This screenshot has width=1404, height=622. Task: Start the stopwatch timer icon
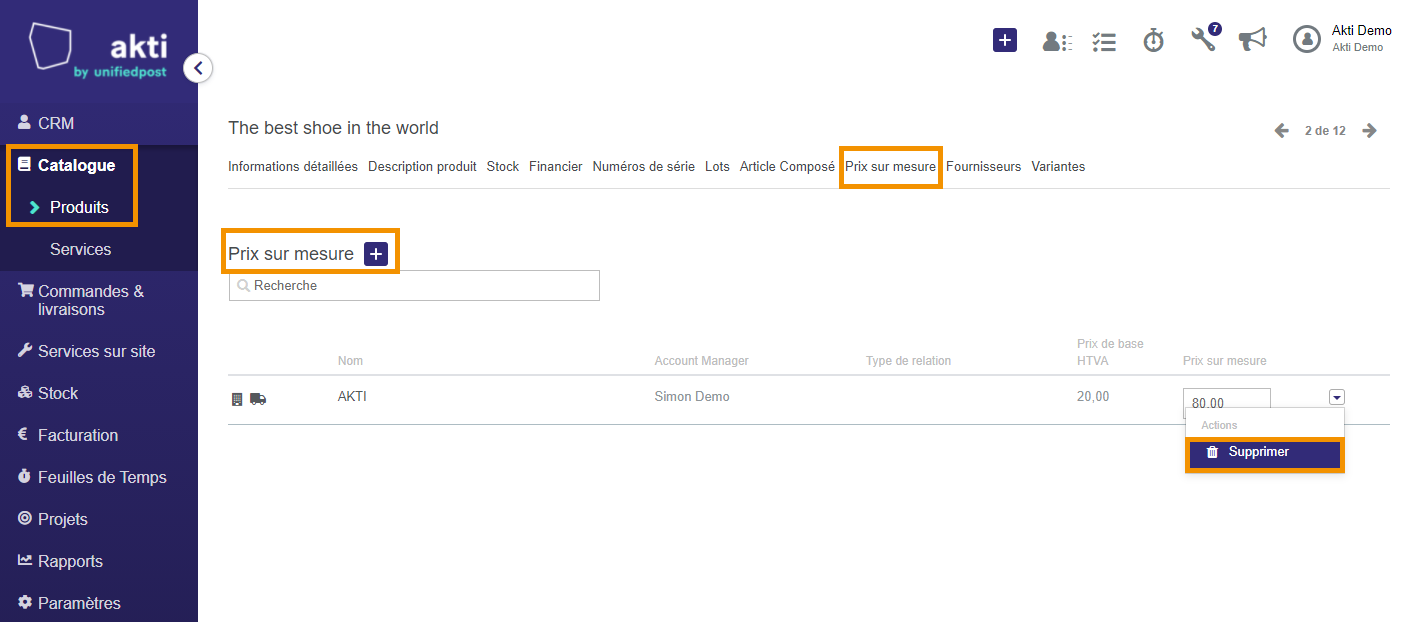1154,40
